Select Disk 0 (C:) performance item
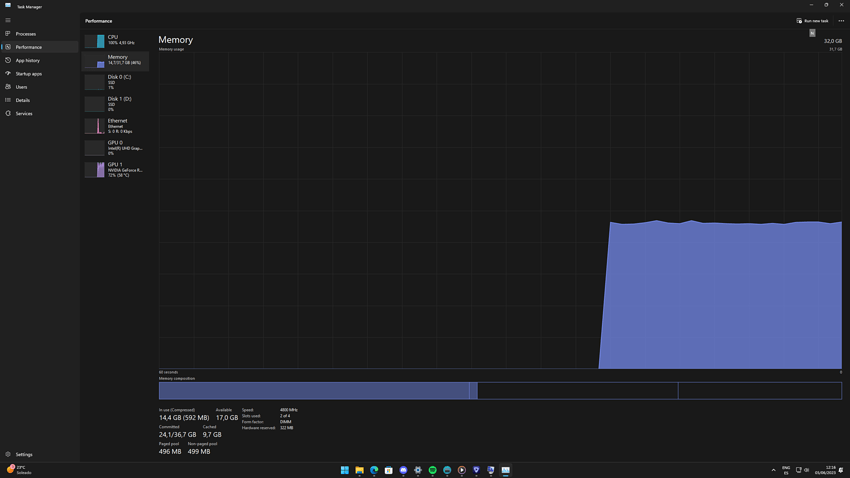The width and height of the screenshot is (850, 478). 115,82
